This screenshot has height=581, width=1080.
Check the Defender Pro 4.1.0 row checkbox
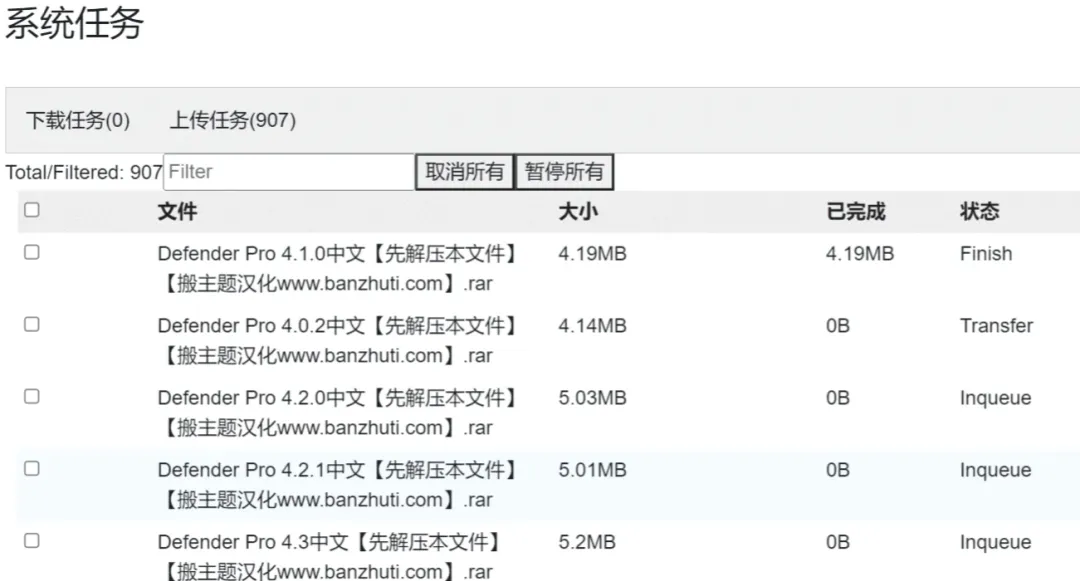(x=32, y=252)
